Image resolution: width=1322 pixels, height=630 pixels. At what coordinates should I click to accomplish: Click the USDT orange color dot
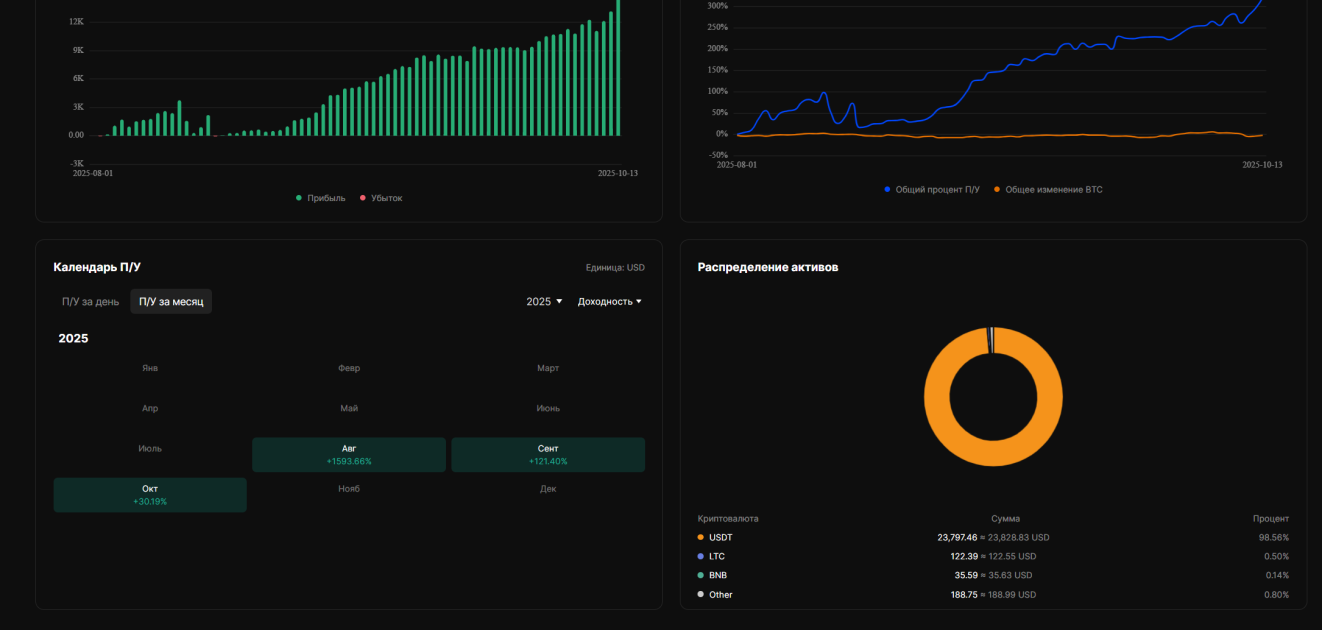pos(701,537)
